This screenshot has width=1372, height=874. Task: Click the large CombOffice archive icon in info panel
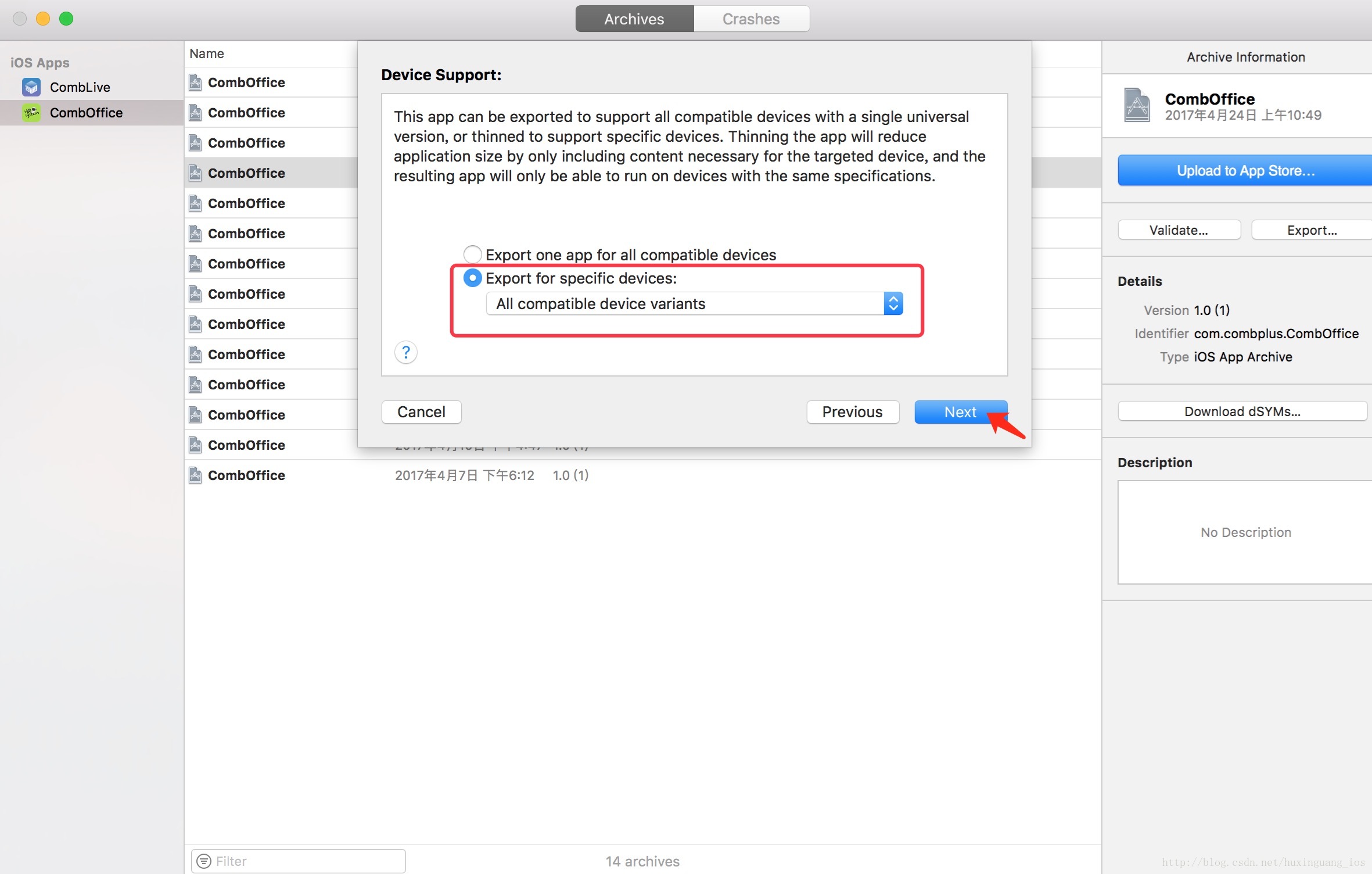[1137, 105]
